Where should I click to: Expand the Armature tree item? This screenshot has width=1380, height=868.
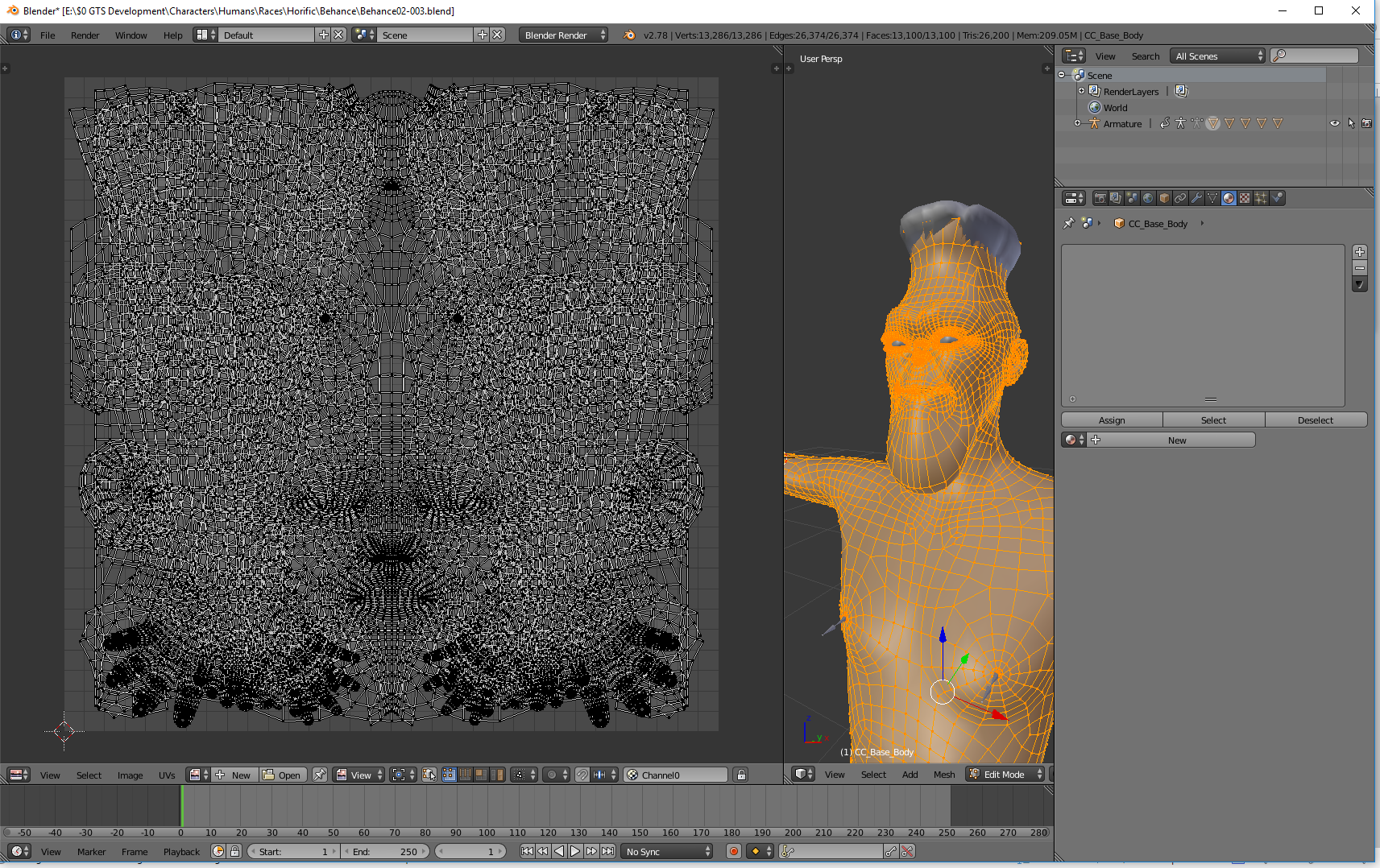click(1078, 123)
